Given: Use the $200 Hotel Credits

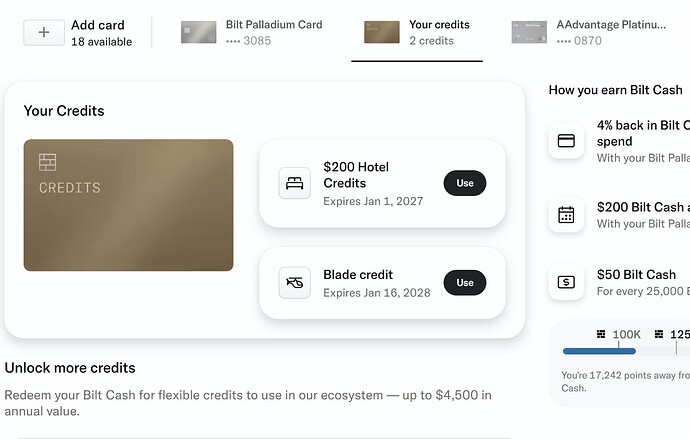Looking at the screenshot, I should [x=465, y=183].
